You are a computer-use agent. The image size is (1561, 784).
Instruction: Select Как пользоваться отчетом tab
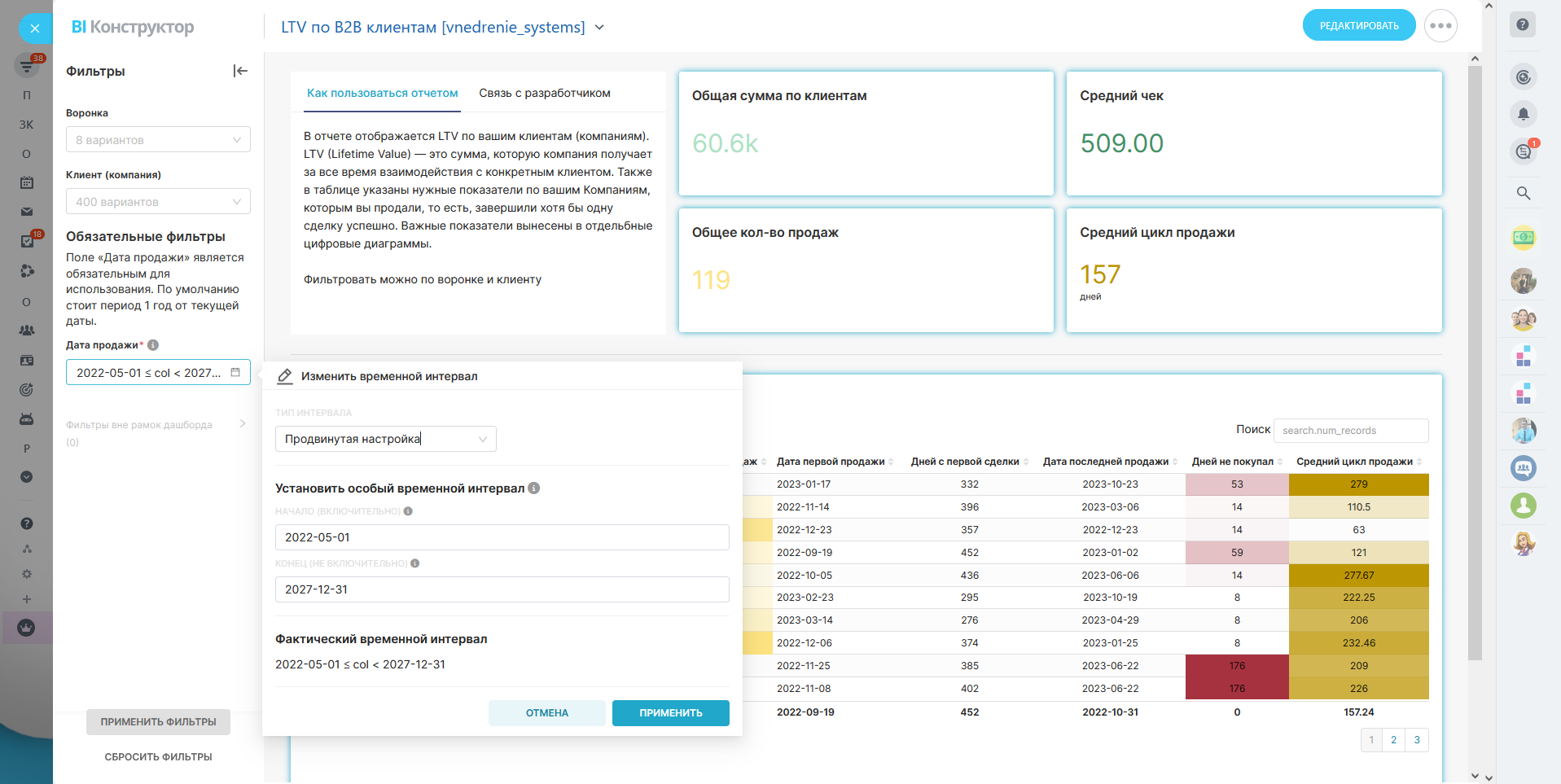382,93
